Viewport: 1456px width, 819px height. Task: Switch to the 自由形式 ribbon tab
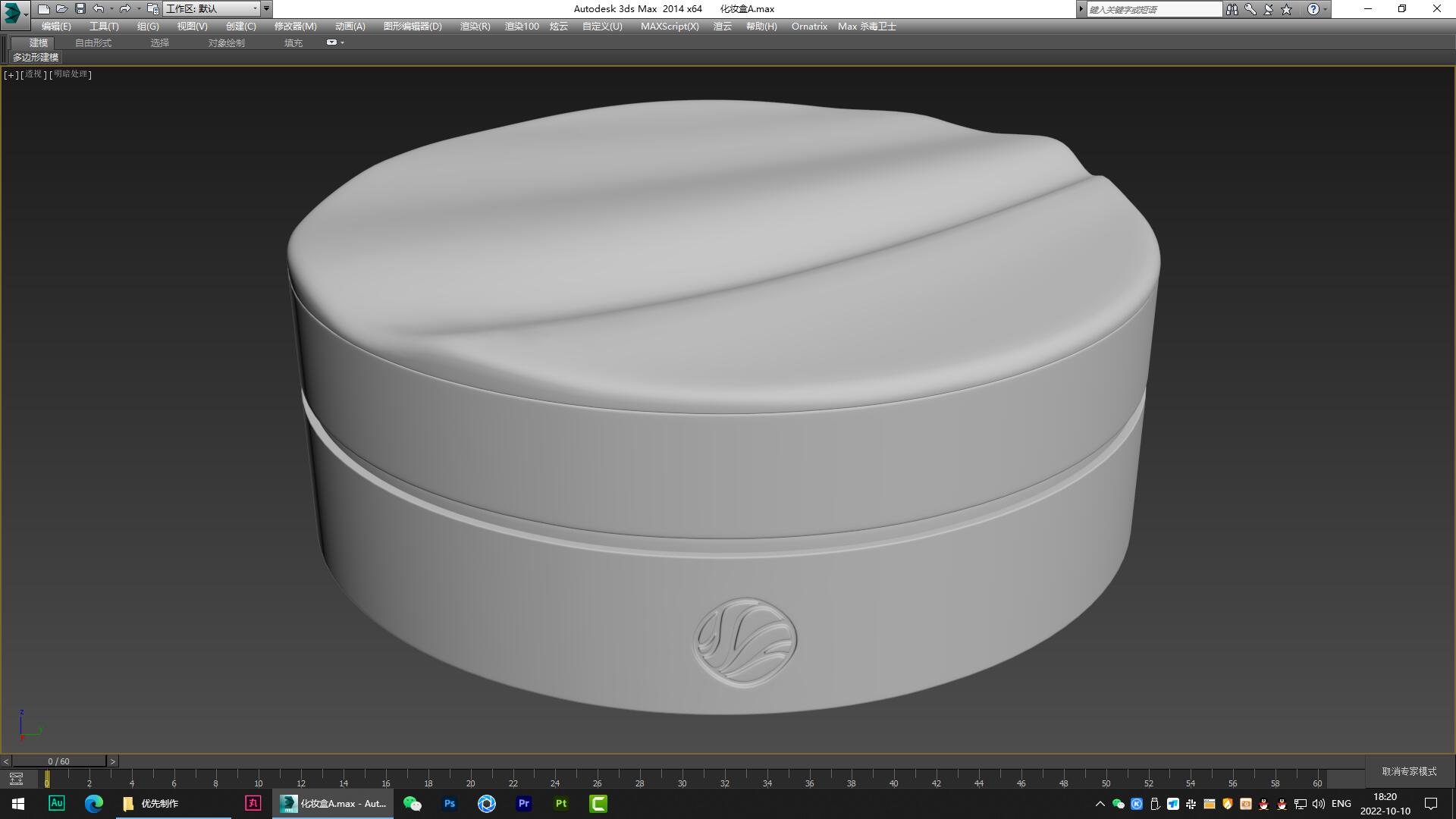(93, 42)
